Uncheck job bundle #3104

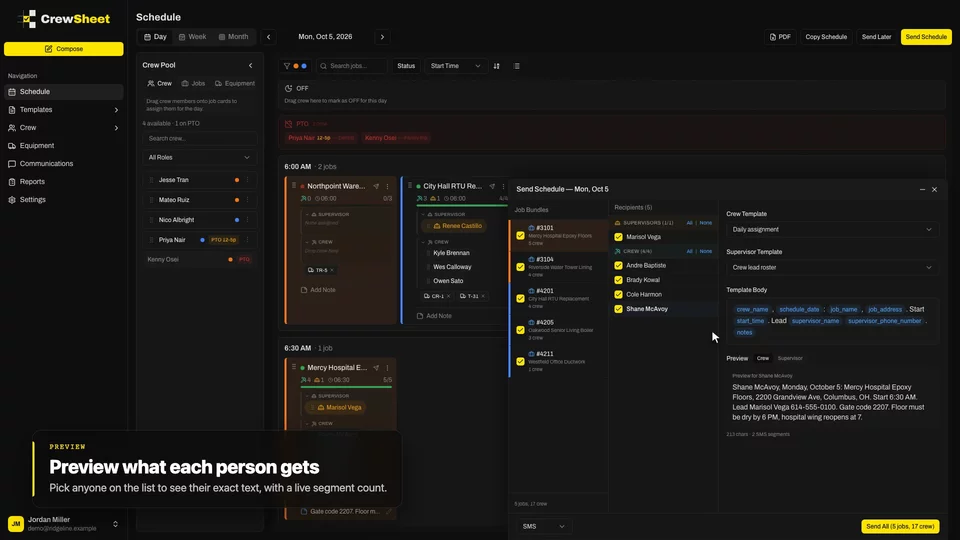point(520,267)
